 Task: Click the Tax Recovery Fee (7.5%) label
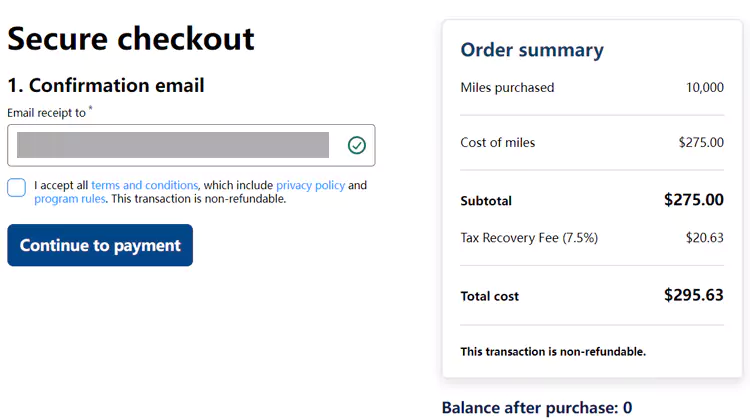coord(528,238)
